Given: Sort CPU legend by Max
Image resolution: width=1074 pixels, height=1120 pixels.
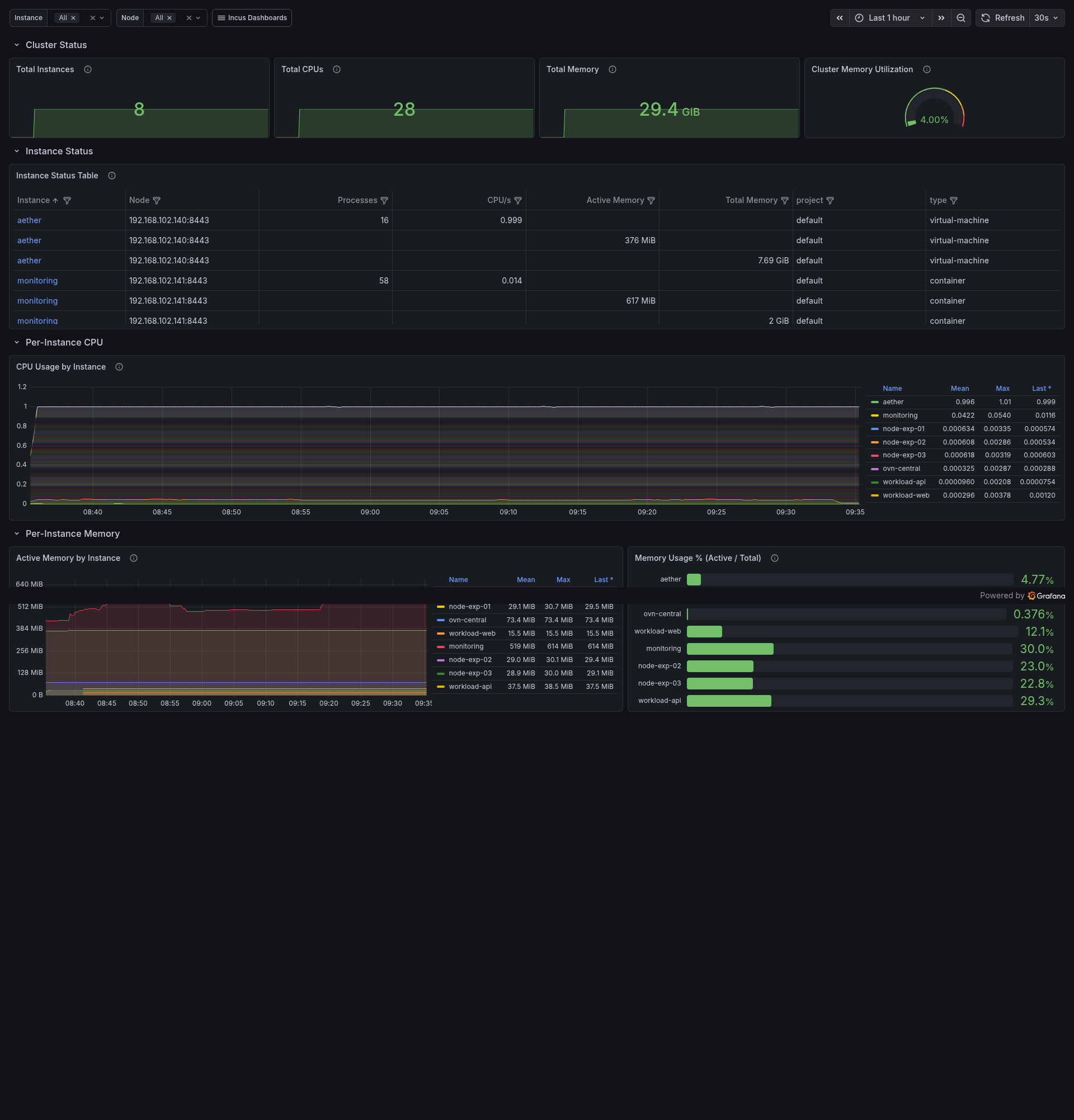Looking at the screenshot, I should point(1002,389).
